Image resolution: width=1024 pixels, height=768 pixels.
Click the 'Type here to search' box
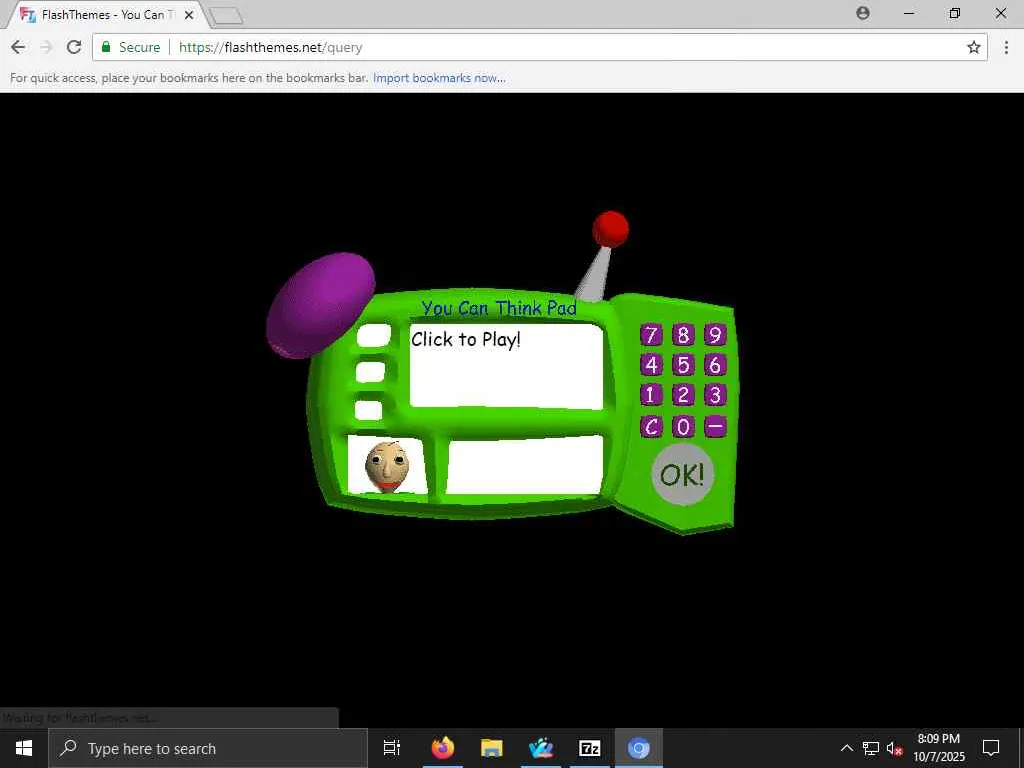click(x=208, y=748)
